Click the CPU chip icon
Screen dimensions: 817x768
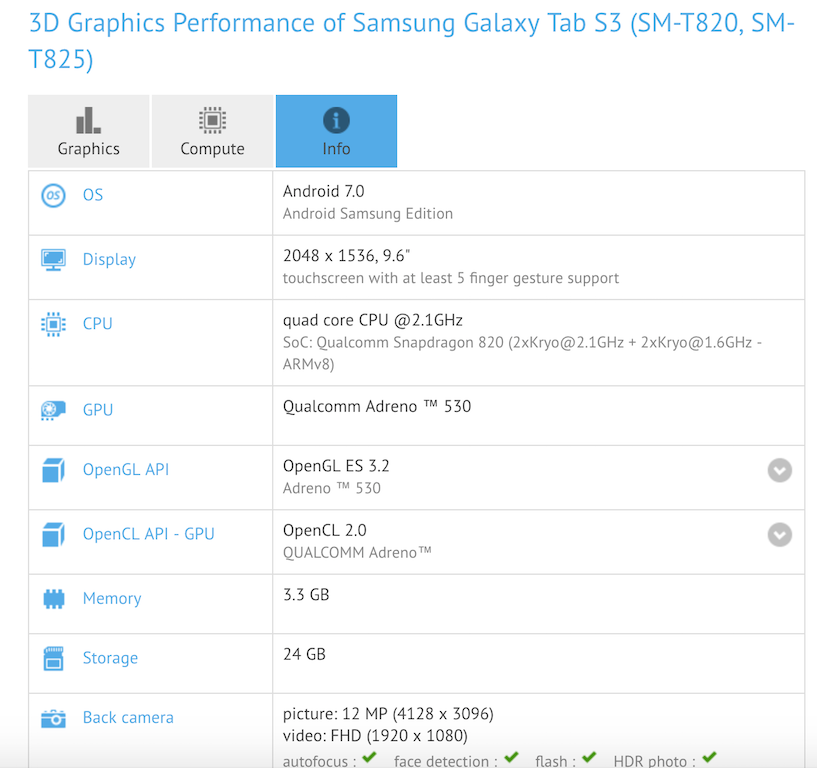53,324
